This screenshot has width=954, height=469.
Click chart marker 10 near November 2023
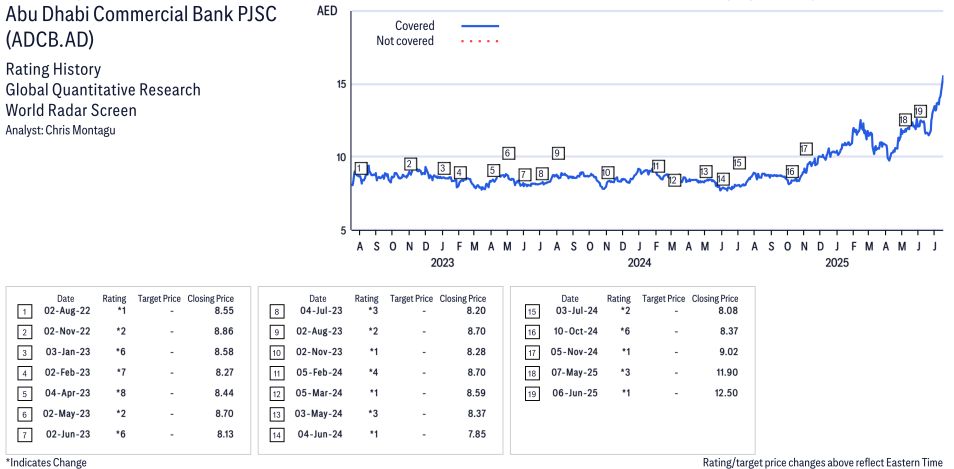[607, 173]
